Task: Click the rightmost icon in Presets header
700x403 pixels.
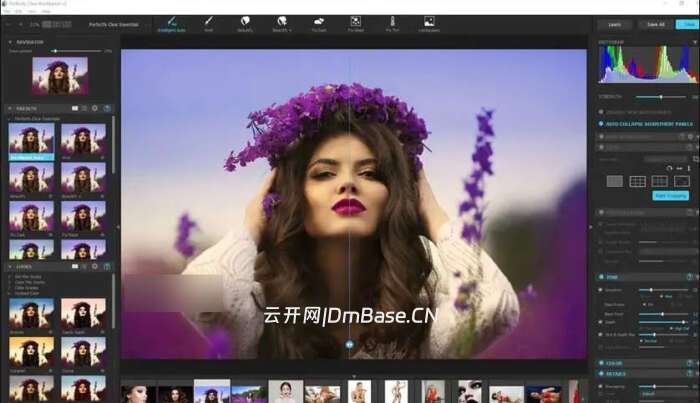Action: click(x=107, y=108)
